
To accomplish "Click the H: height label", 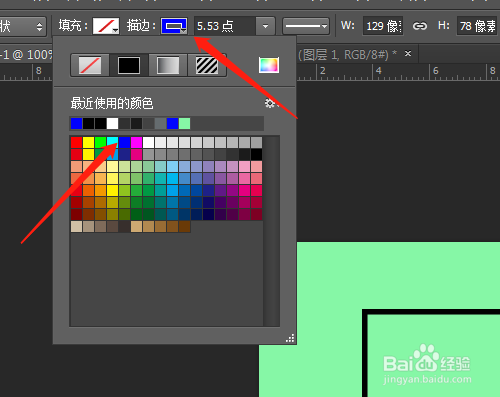I will [x=443, y=26].
